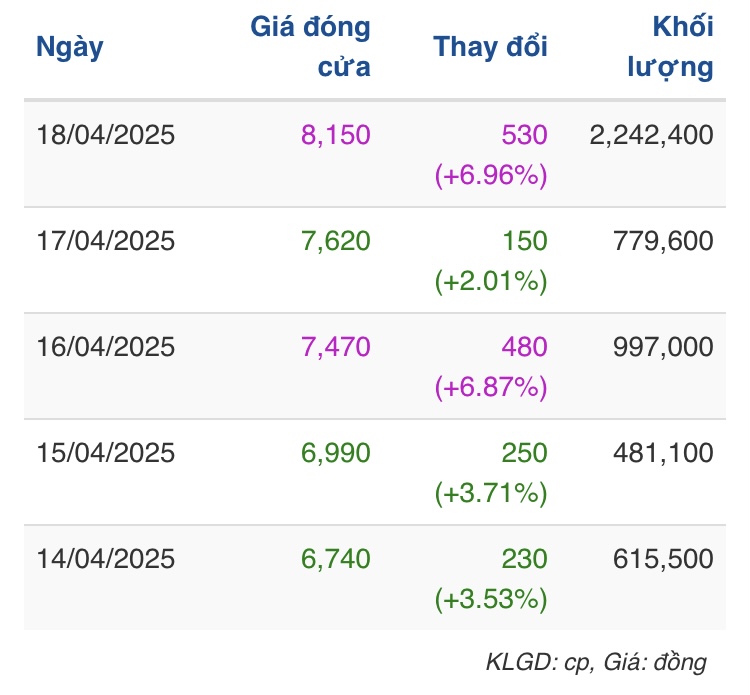Viewport: 750px width, 695px height.
Task: Select the 15/04/2025 date cell
Action: point(105,453)
